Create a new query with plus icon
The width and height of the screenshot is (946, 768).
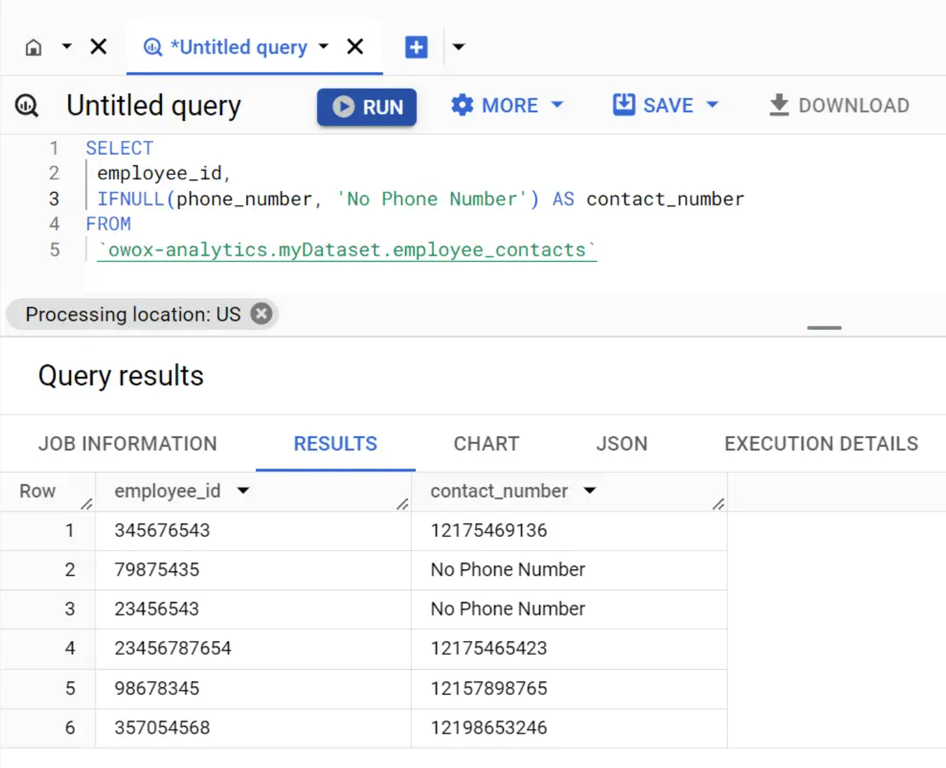pos(416,47)
